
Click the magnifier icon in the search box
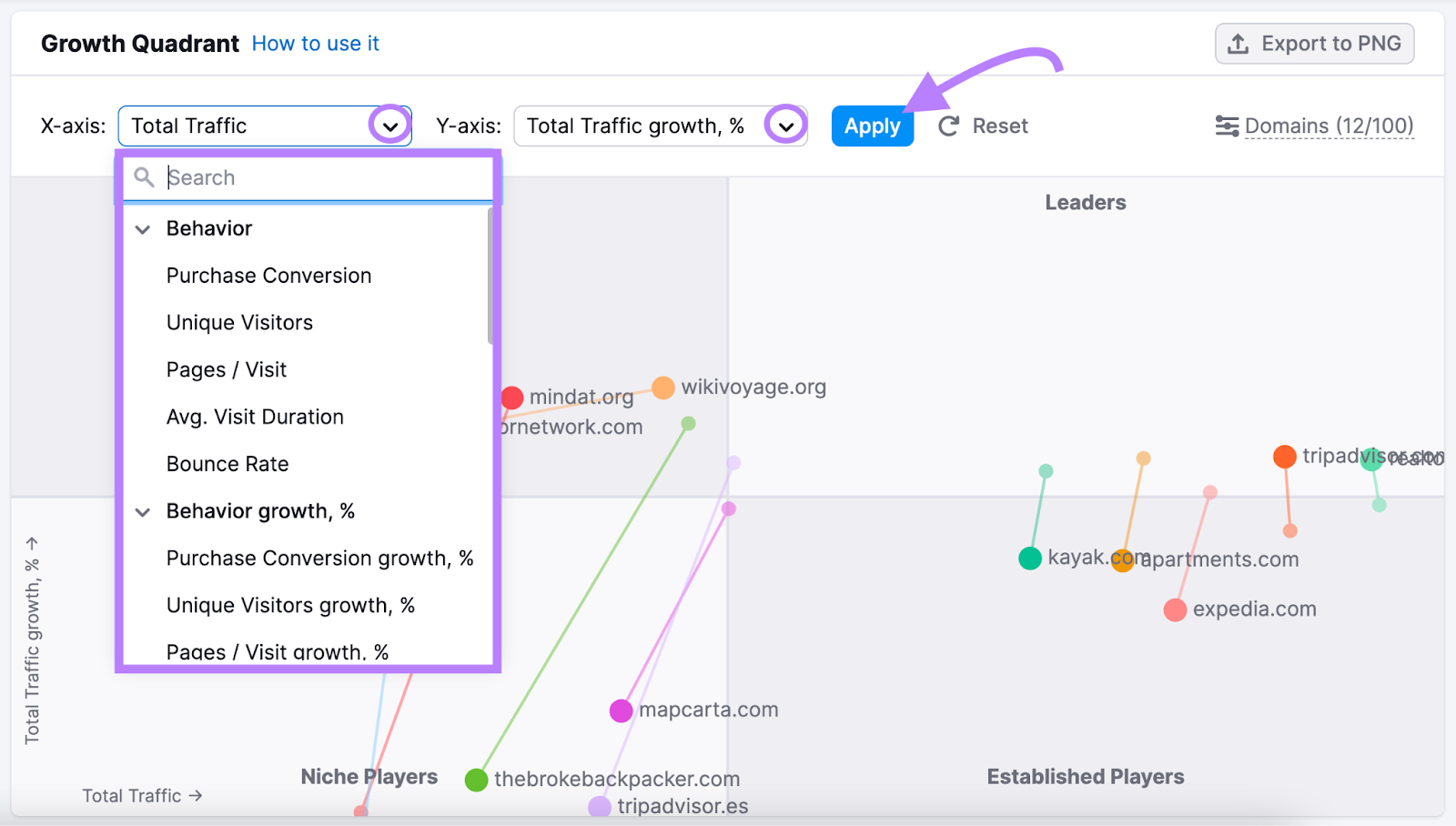click(x=144, y=177)
